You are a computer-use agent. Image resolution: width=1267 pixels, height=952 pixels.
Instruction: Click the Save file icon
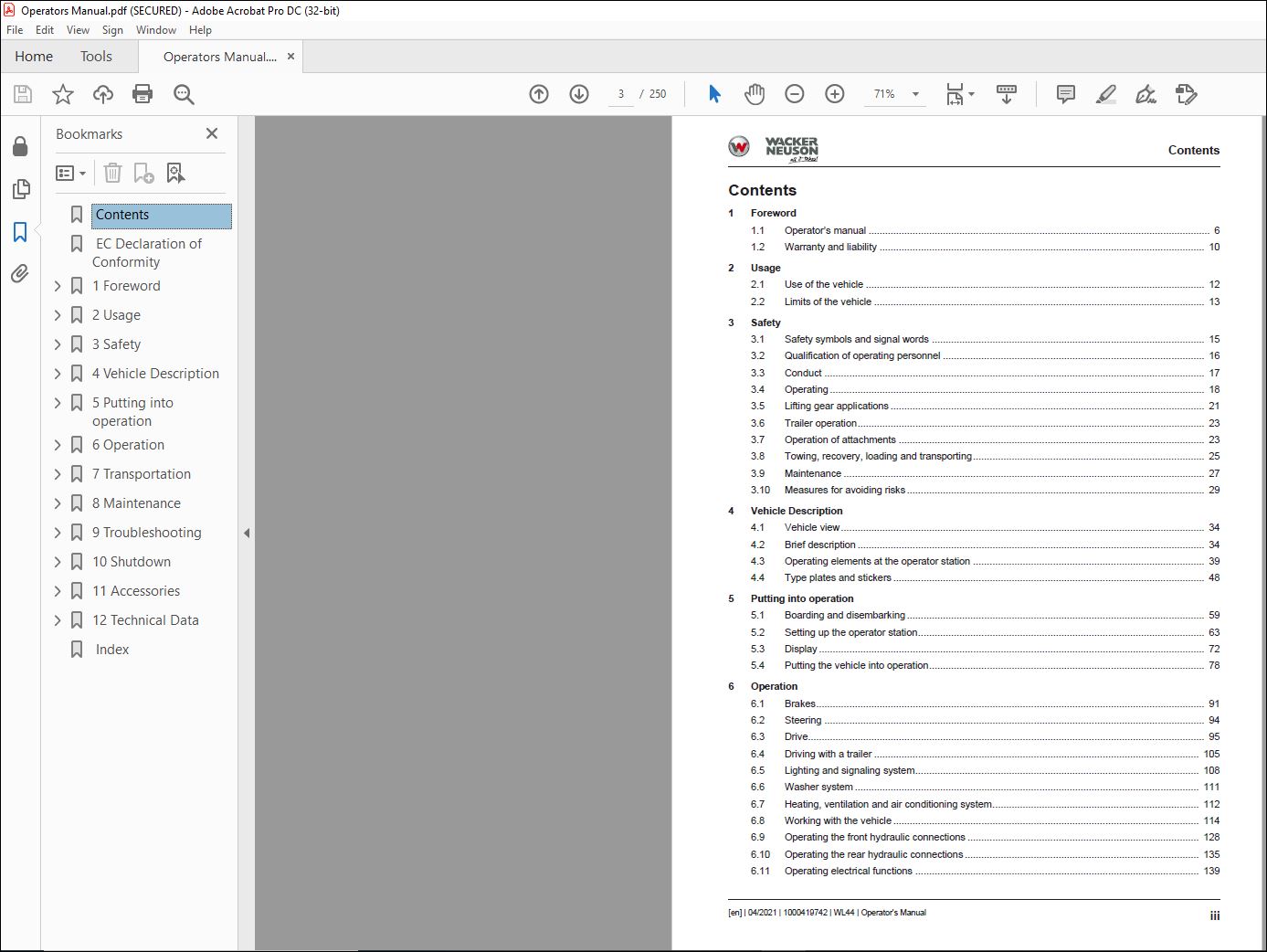pos(23,94)
